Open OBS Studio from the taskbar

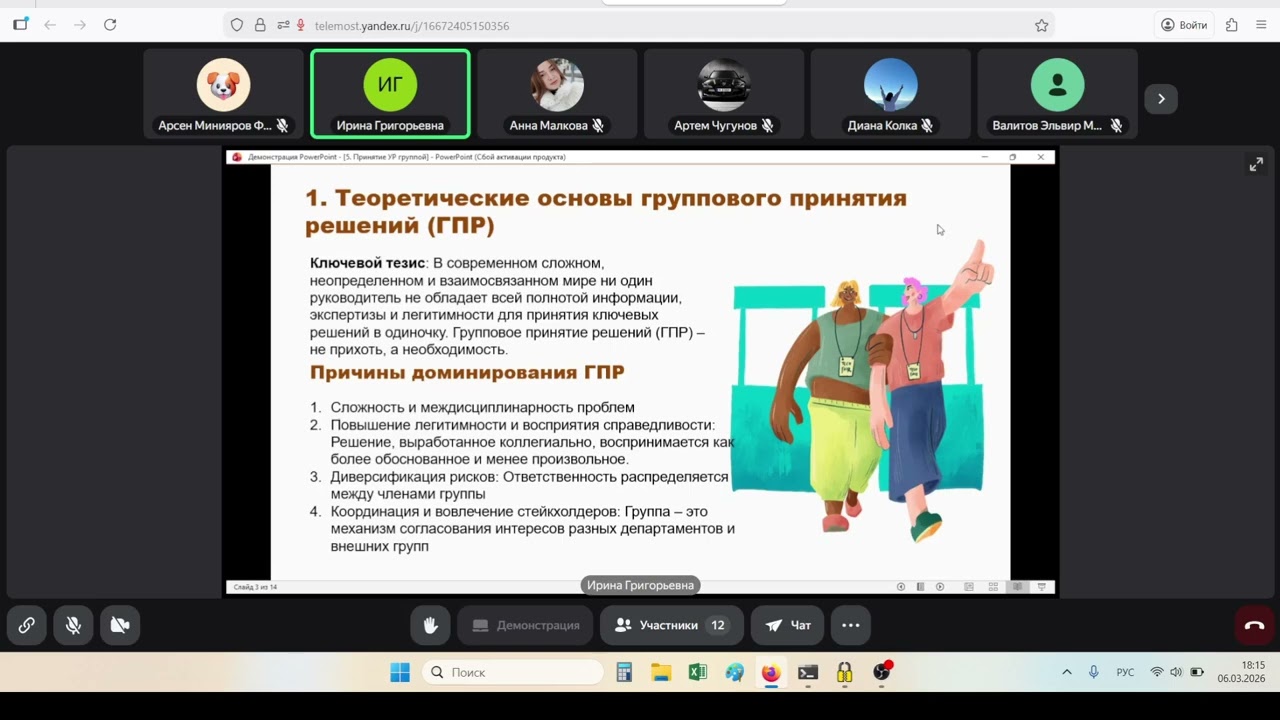pyautogui.click(x=881, y=672)
